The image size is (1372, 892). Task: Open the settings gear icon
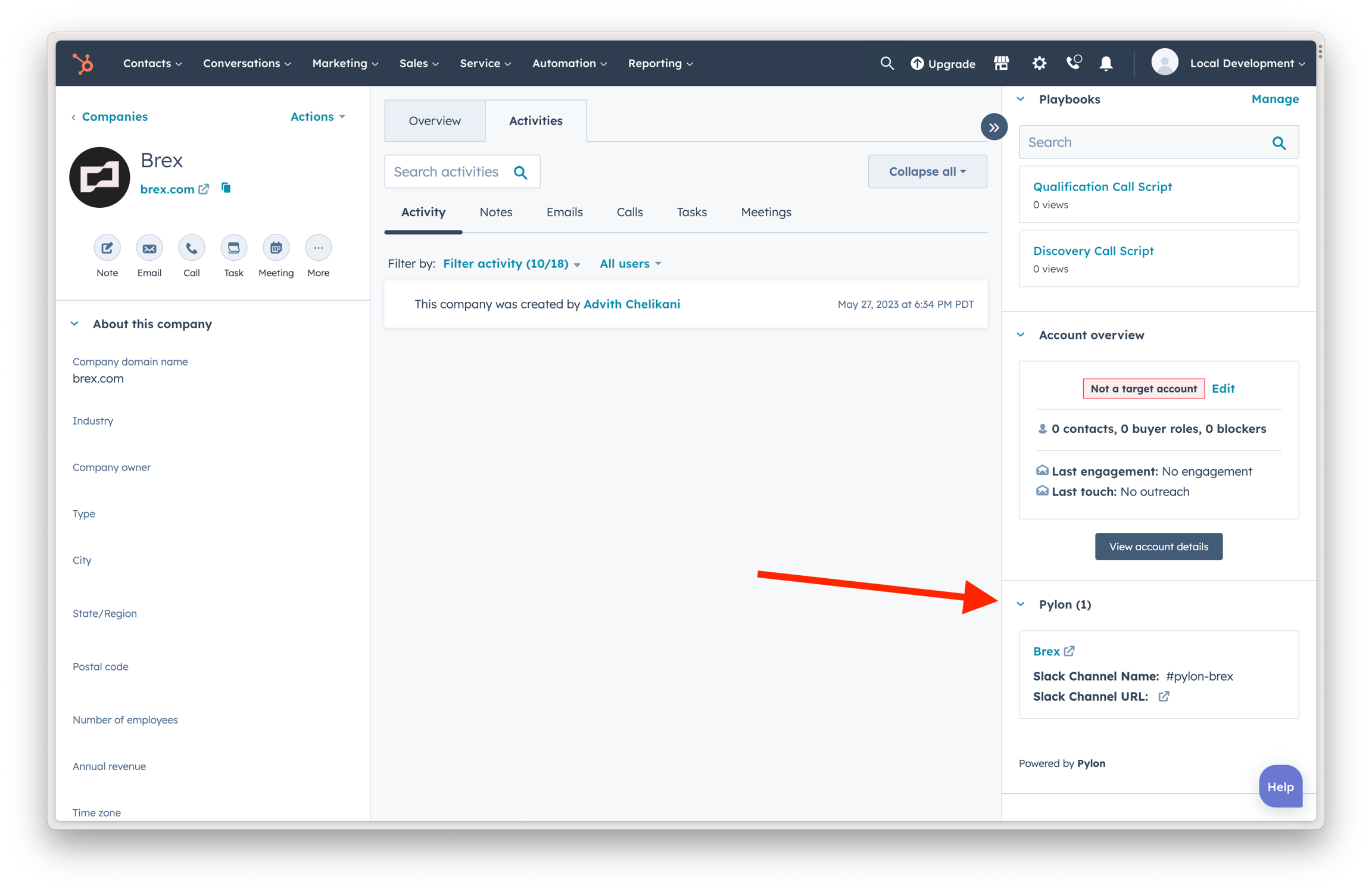(1039, 63)
